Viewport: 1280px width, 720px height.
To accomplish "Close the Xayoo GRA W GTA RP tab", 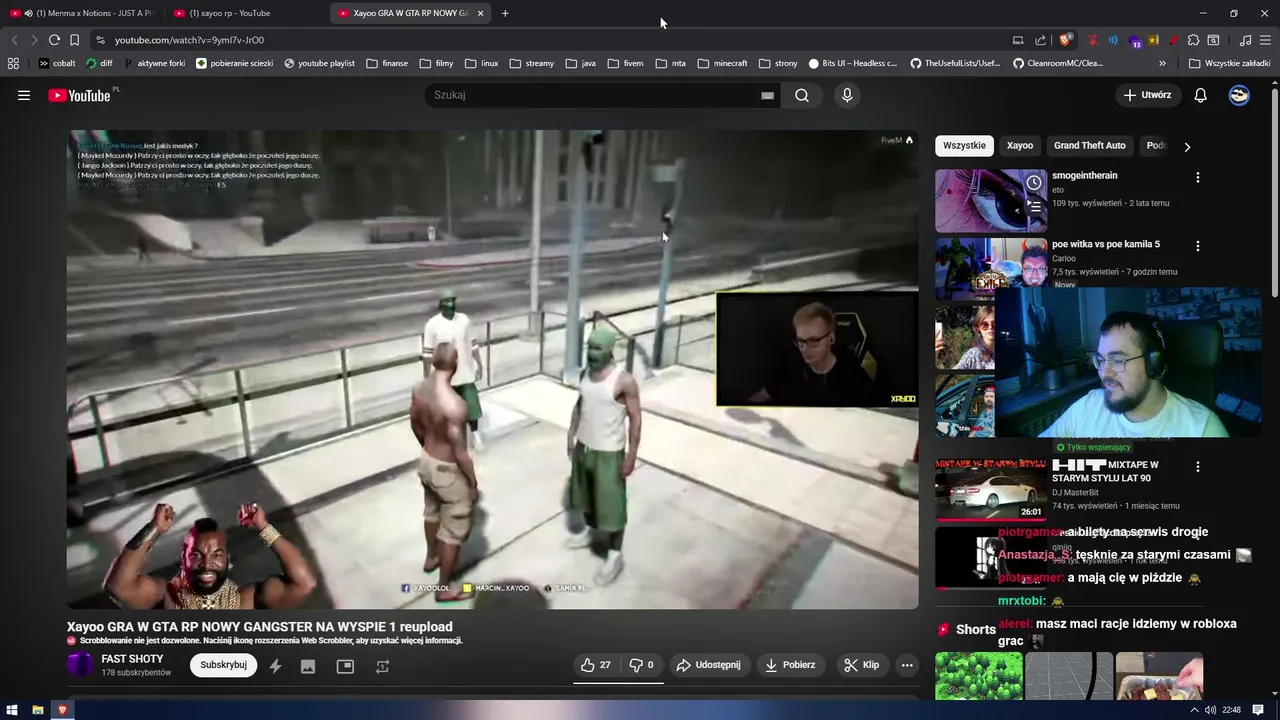I will [480, 13].
